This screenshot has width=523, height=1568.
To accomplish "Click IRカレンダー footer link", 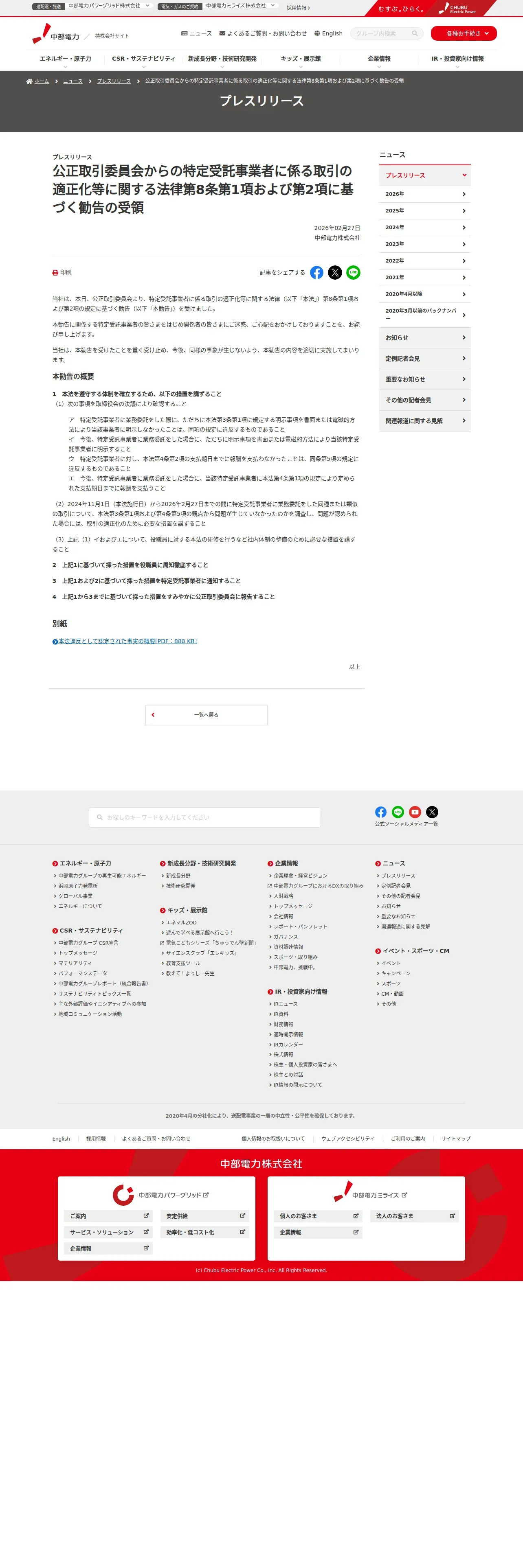I will [x=288, y=1045].
